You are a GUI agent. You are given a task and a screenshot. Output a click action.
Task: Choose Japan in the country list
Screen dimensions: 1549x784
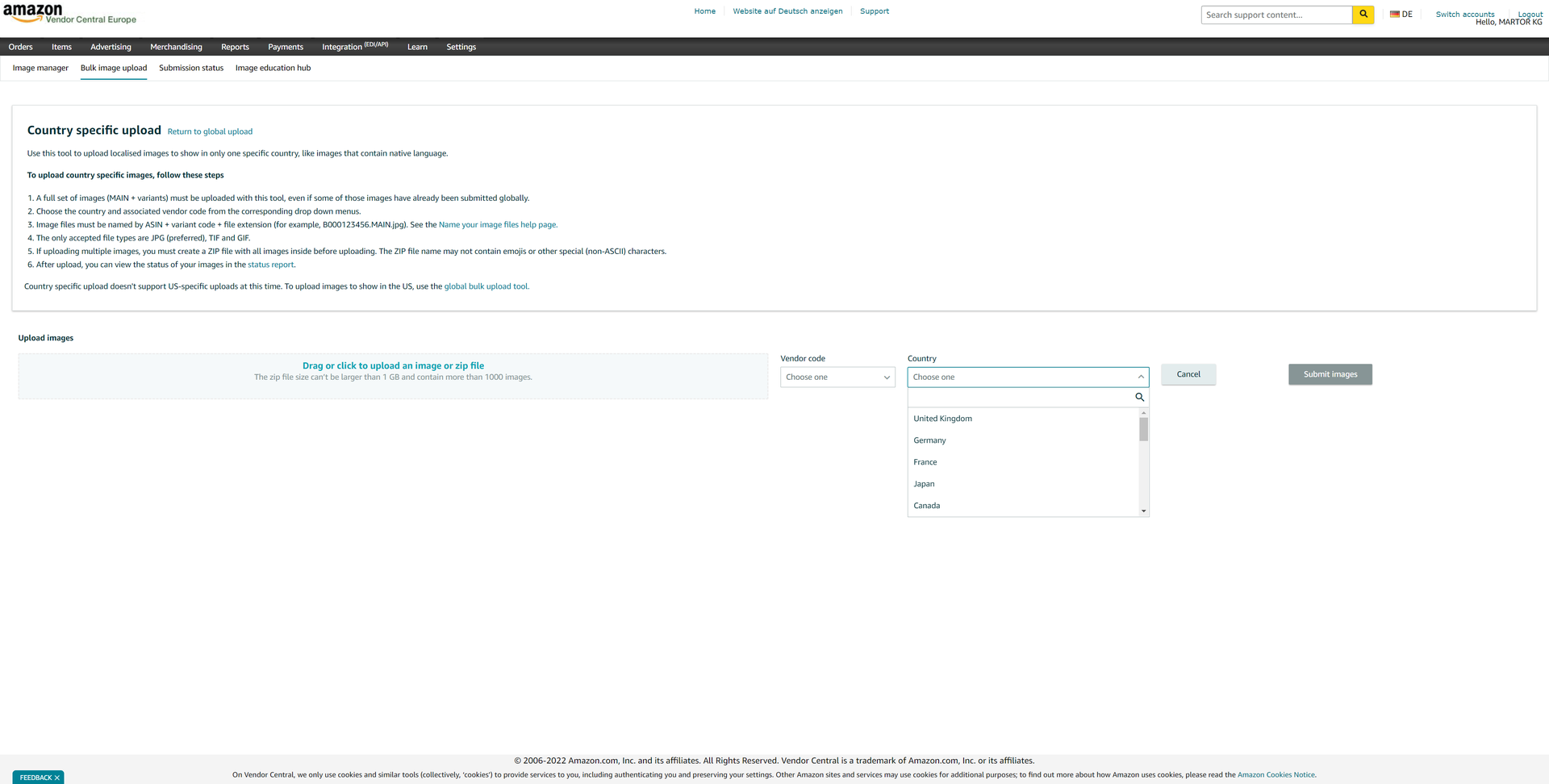tap(924, 484)
